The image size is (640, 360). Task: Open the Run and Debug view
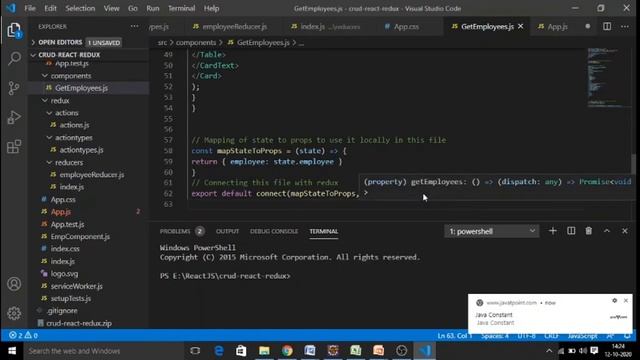pyautogui.click(x=14, y=118)
